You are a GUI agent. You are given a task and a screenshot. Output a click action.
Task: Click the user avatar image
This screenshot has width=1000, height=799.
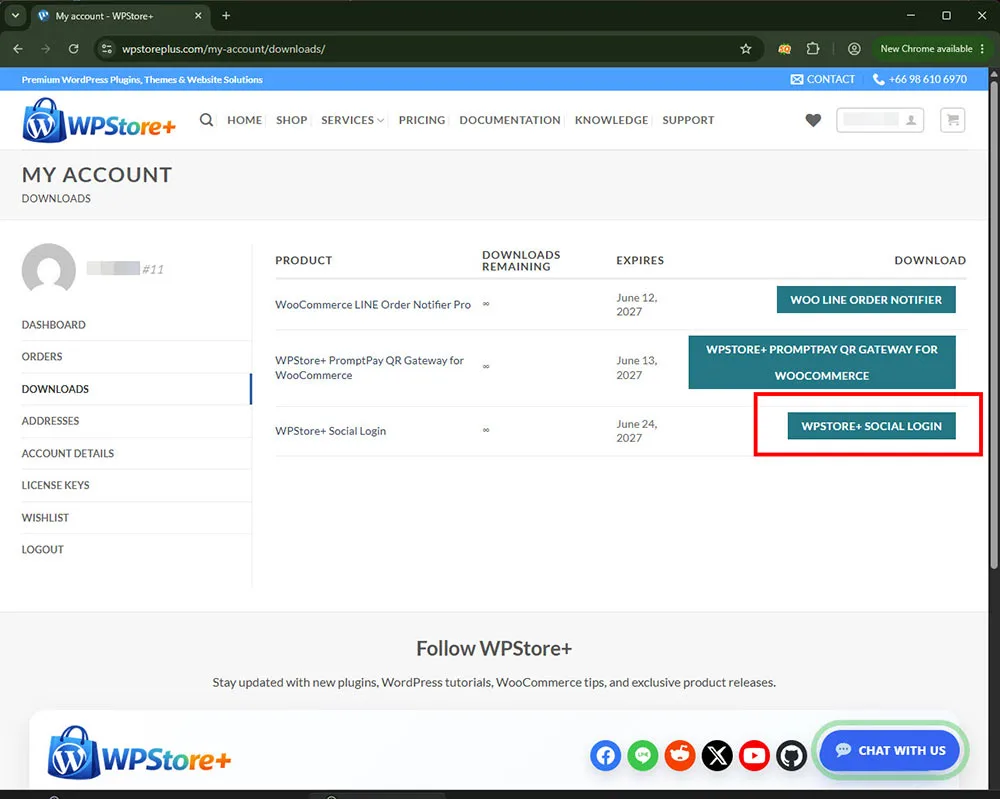coord(48,270)
